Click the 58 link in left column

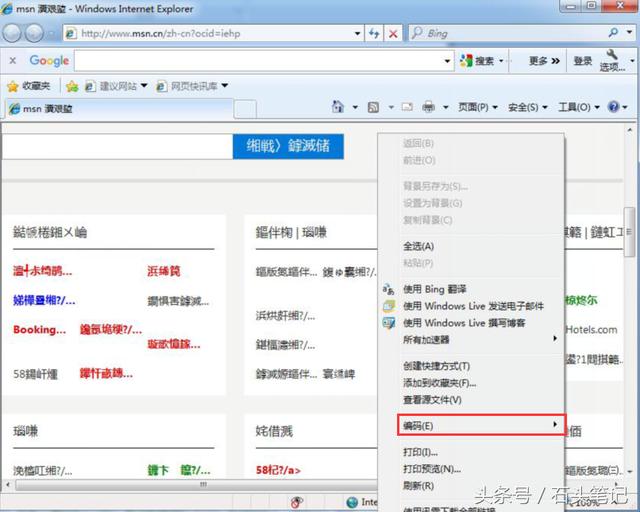tap(35, 374)
